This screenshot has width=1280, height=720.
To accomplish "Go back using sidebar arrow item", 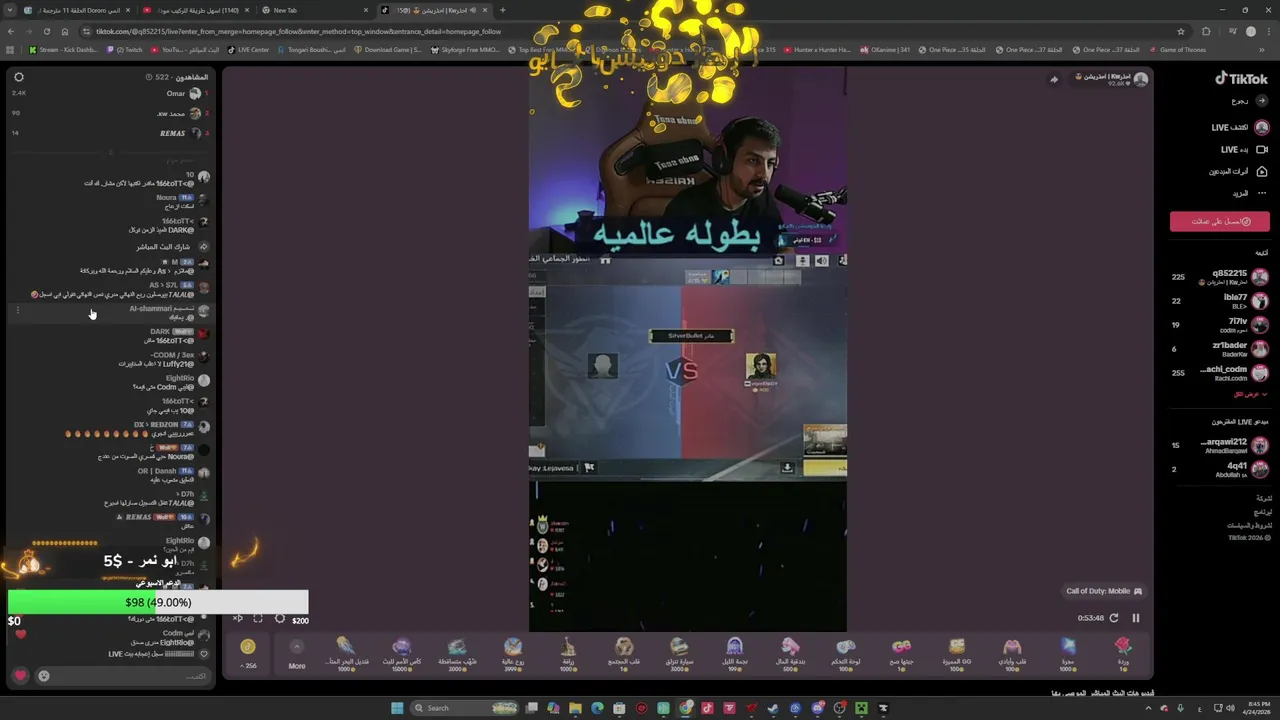I will point(1249,101).
